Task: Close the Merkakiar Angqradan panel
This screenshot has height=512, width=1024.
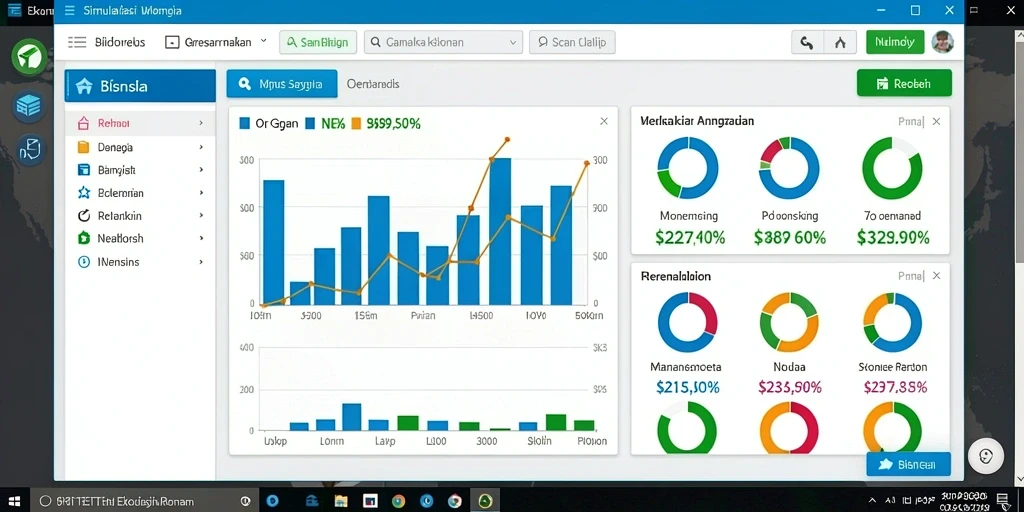Action: pyautogui.click(x=936, y=121)
